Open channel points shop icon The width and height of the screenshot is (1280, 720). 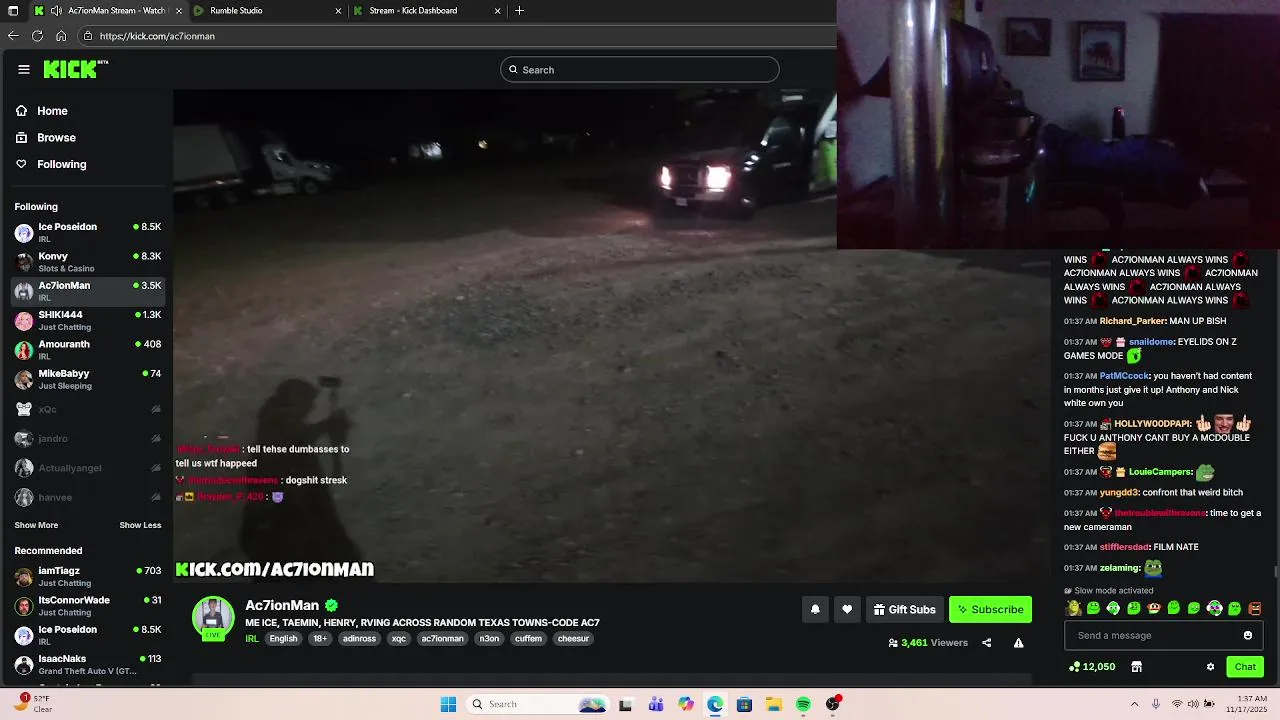click(x=1136, y=667)
